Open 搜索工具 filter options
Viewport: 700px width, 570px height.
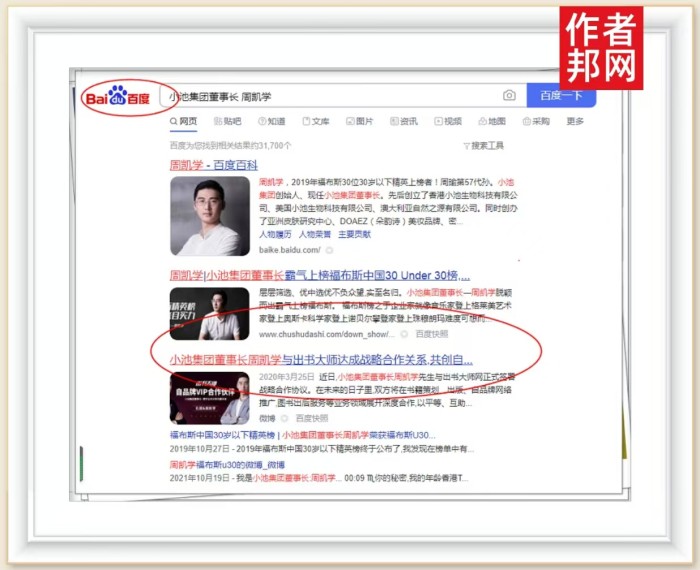(x=484, y=145)
